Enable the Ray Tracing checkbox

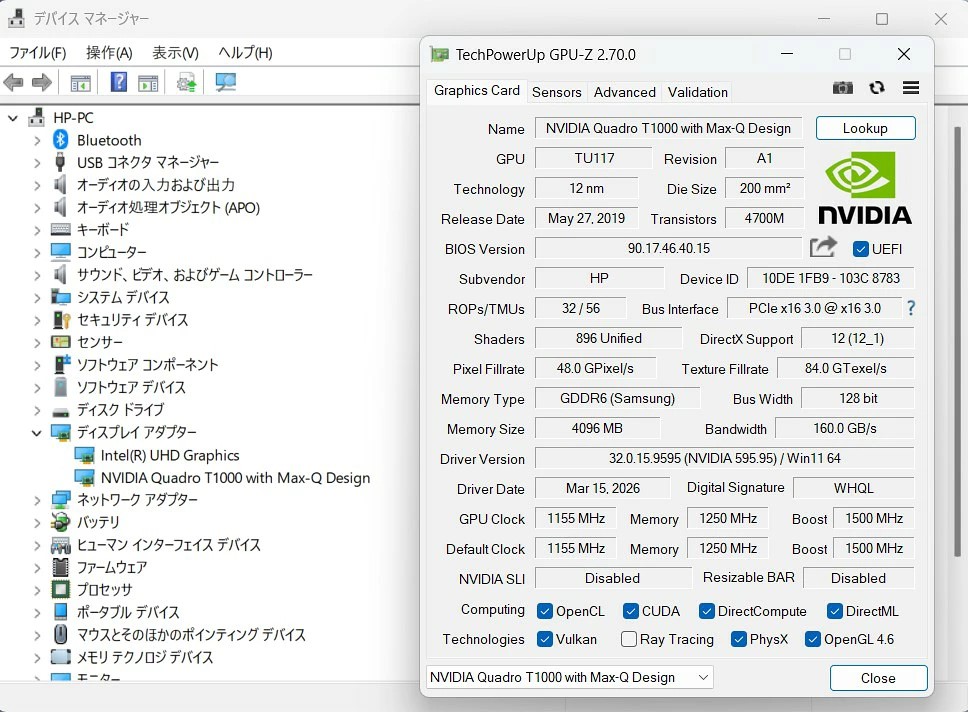pyautogui.click(x=628, y=639)
